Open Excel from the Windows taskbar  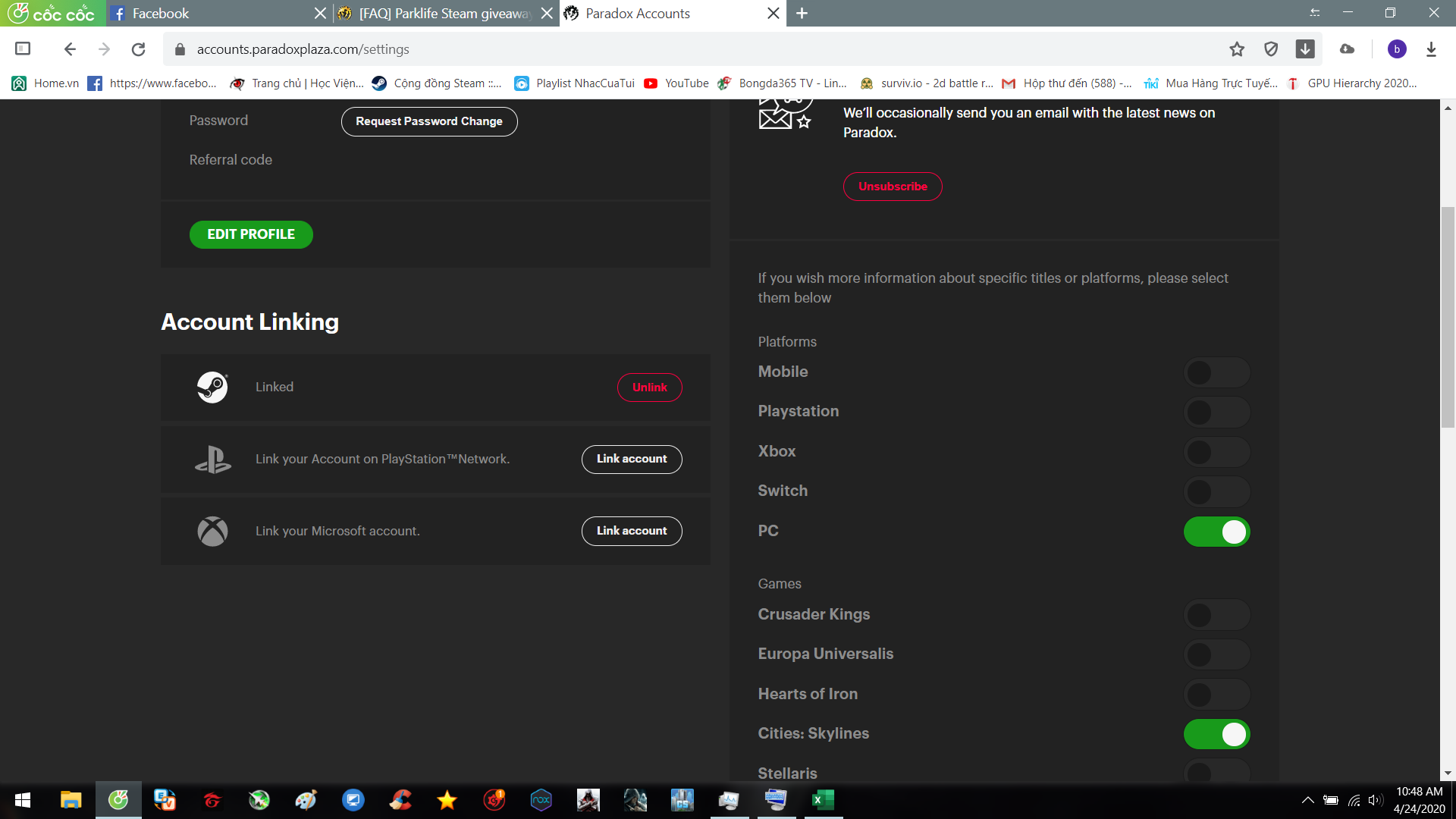point(823,800)
